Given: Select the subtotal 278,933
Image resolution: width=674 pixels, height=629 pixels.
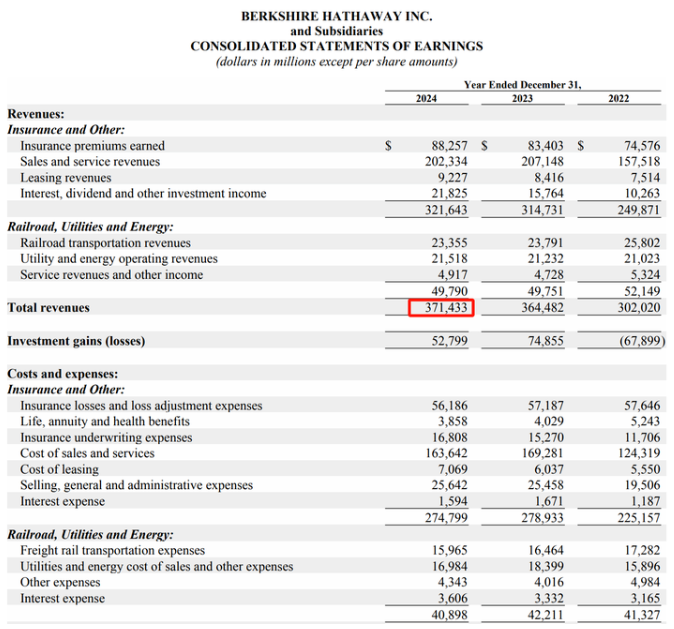Looking at the screenshot, I should 542,518.
